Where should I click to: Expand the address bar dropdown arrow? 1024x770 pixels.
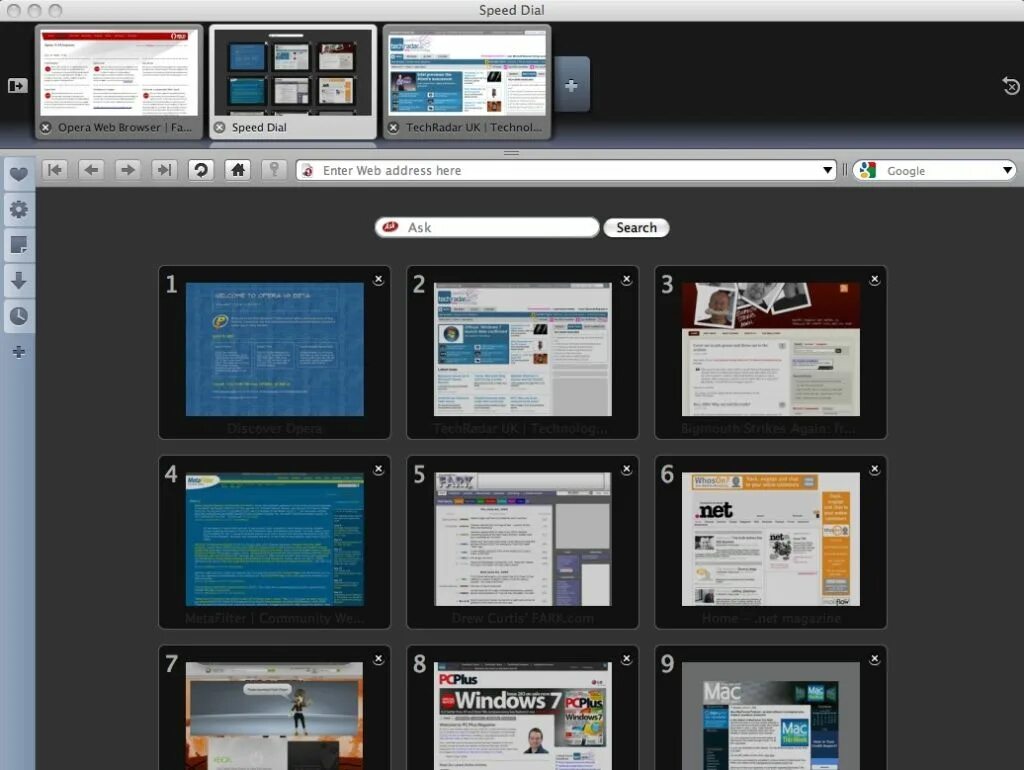tap(827, 170)
